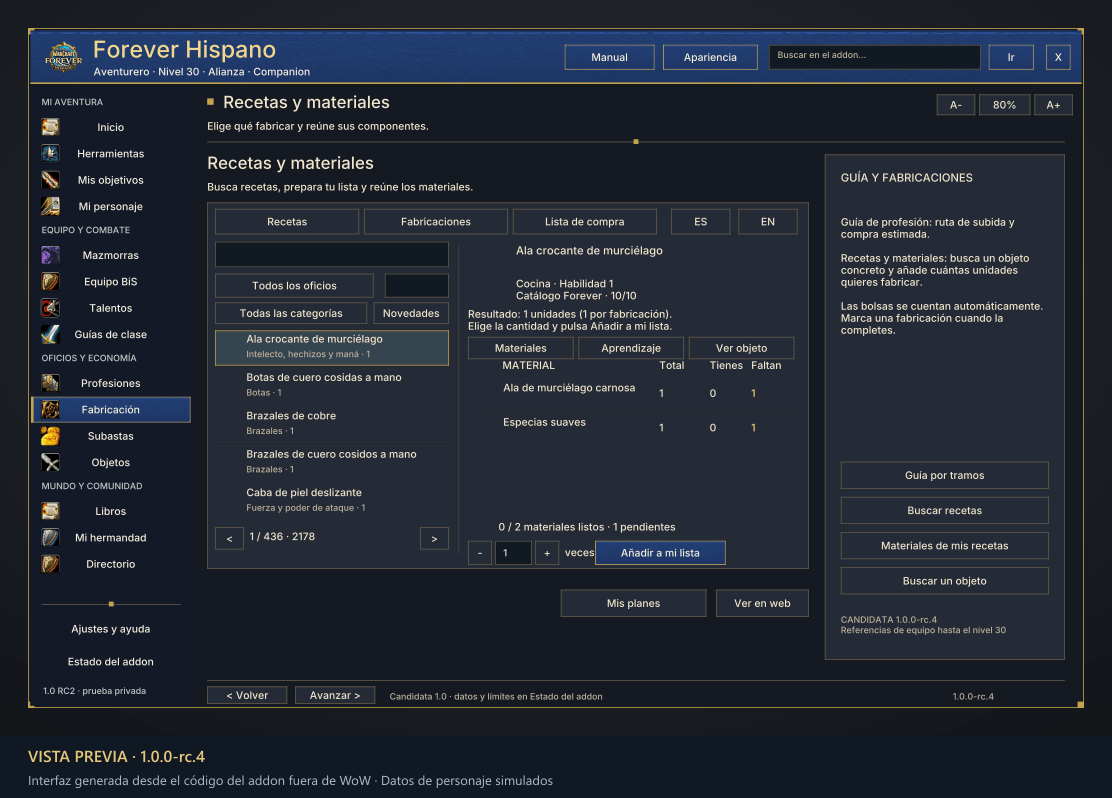The image size is (1112, 798).
Task: Click the Avanzar navigation button
Action: pos(335,695)
